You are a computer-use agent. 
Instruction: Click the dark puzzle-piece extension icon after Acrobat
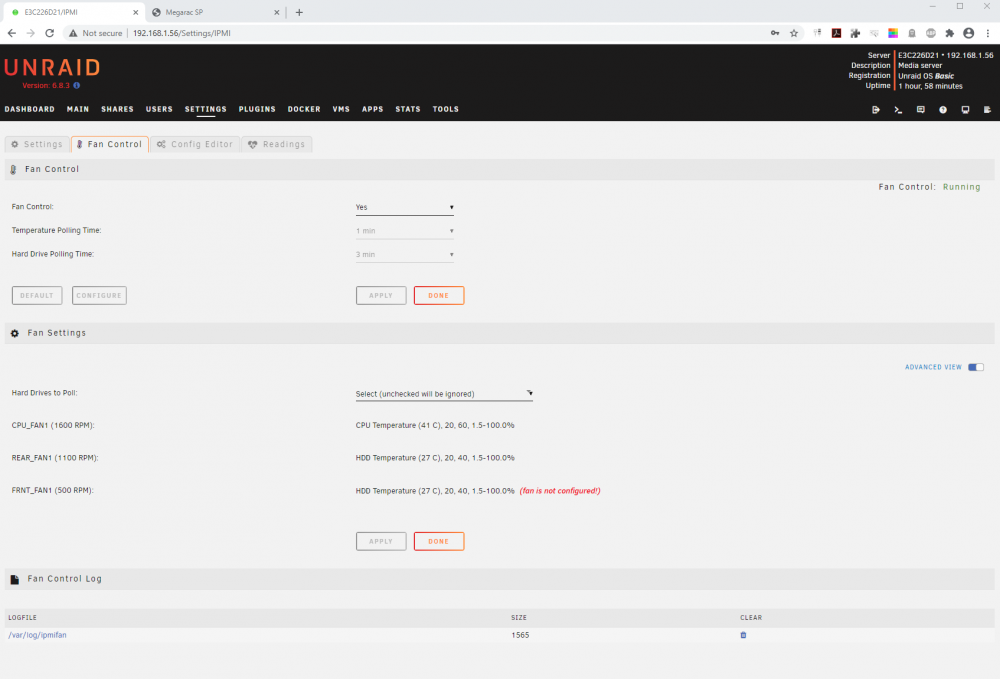click(x=855, y=33)
